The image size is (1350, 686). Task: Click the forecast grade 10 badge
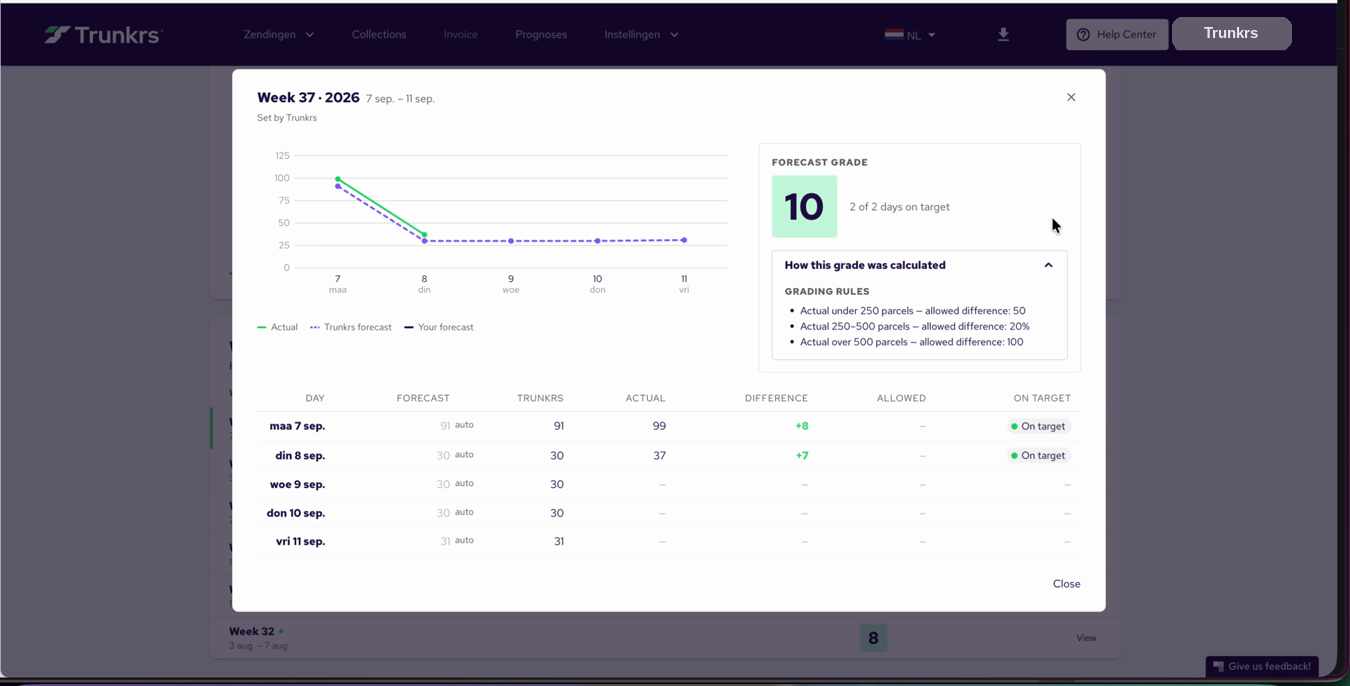804,207
